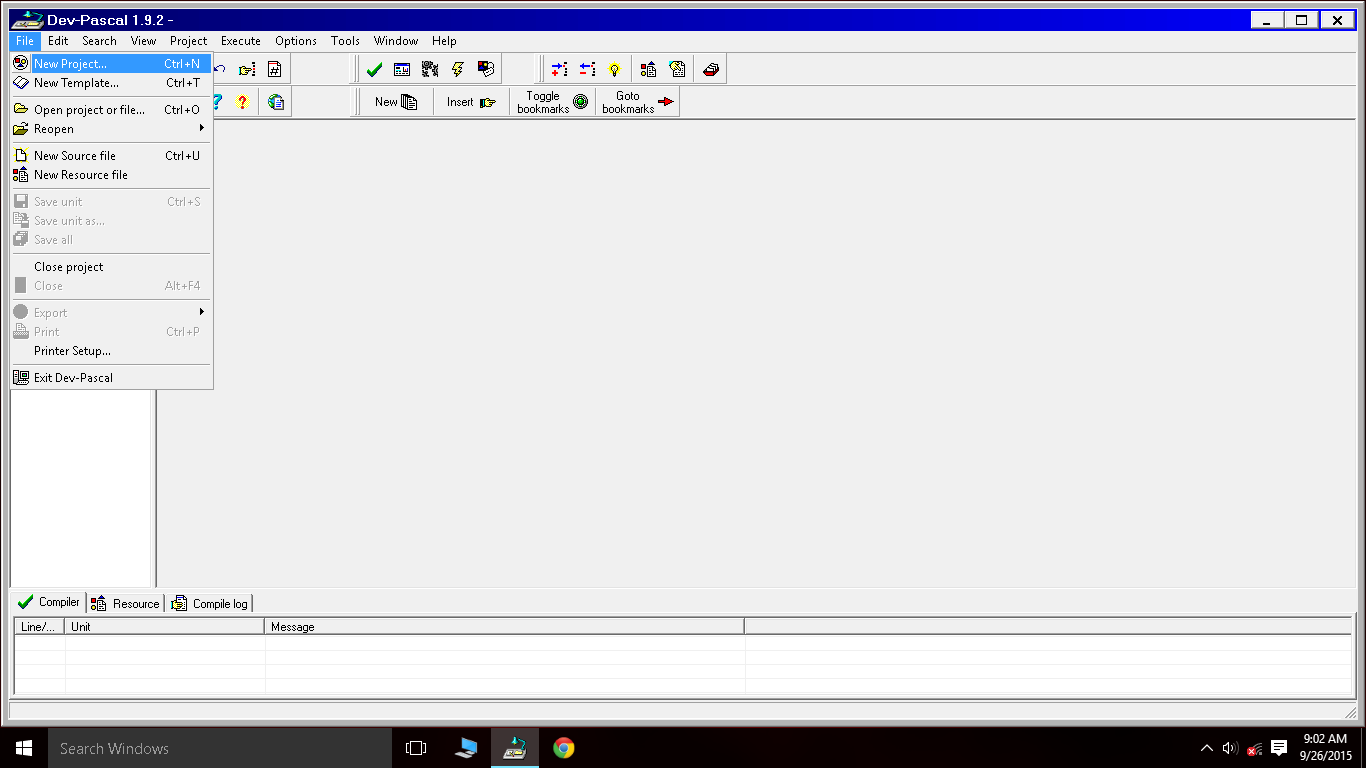1366x768 pixels.
Task: Open the volume control in the system tray
Action: (1230, 748)
